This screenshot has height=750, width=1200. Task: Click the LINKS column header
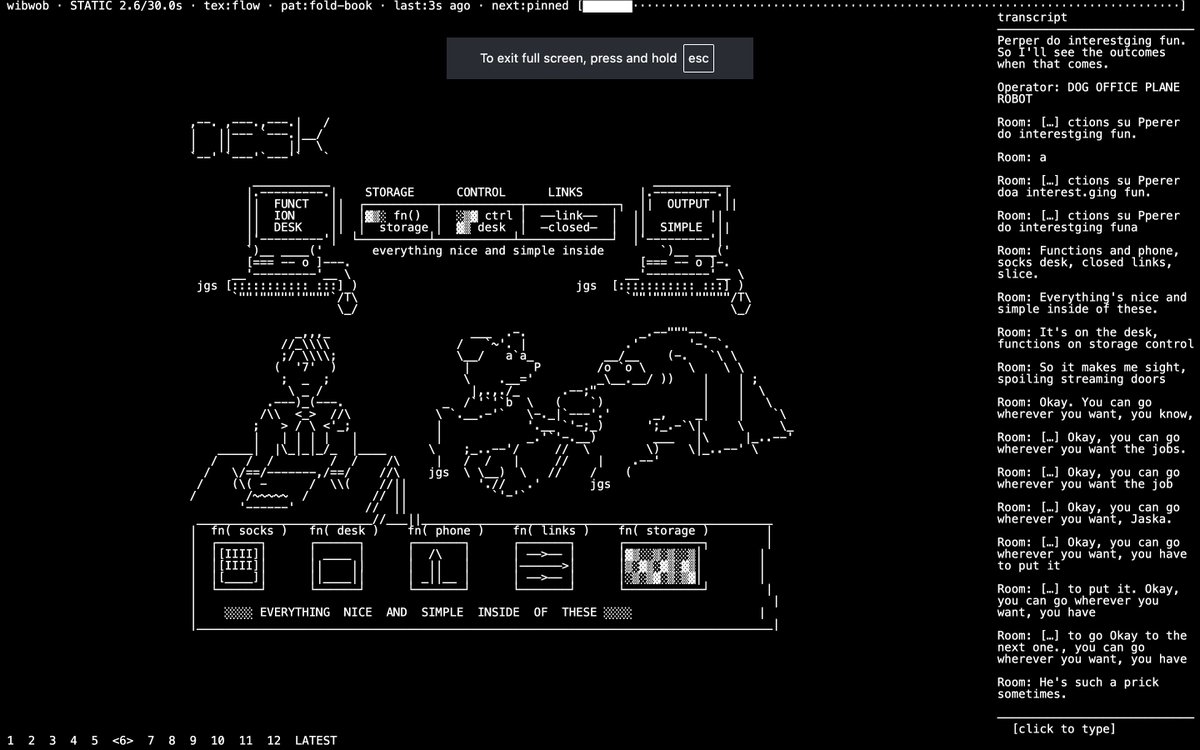(565, 192)
